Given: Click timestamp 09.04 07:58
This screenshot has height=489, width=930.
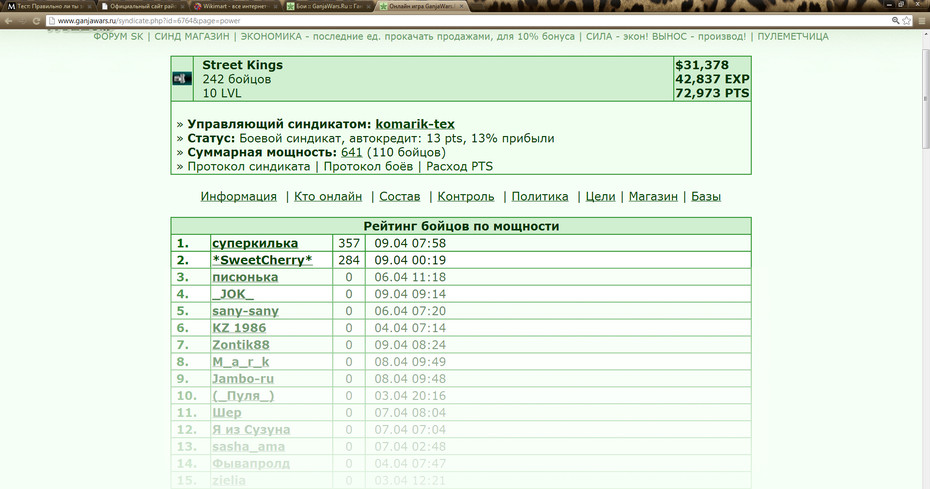Looking at the screenshot, I should pos(410,243).
